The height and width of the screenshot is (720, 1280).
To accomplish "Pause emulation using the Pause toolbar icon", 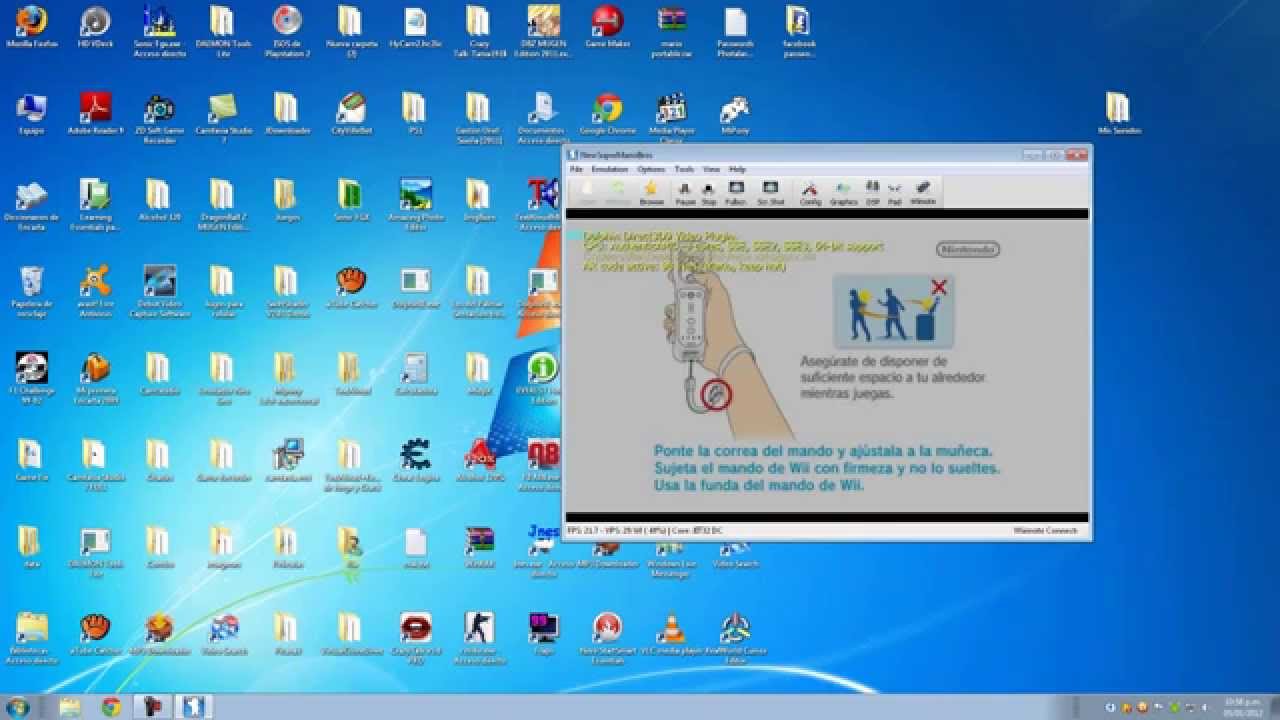I will coord(685,191).
